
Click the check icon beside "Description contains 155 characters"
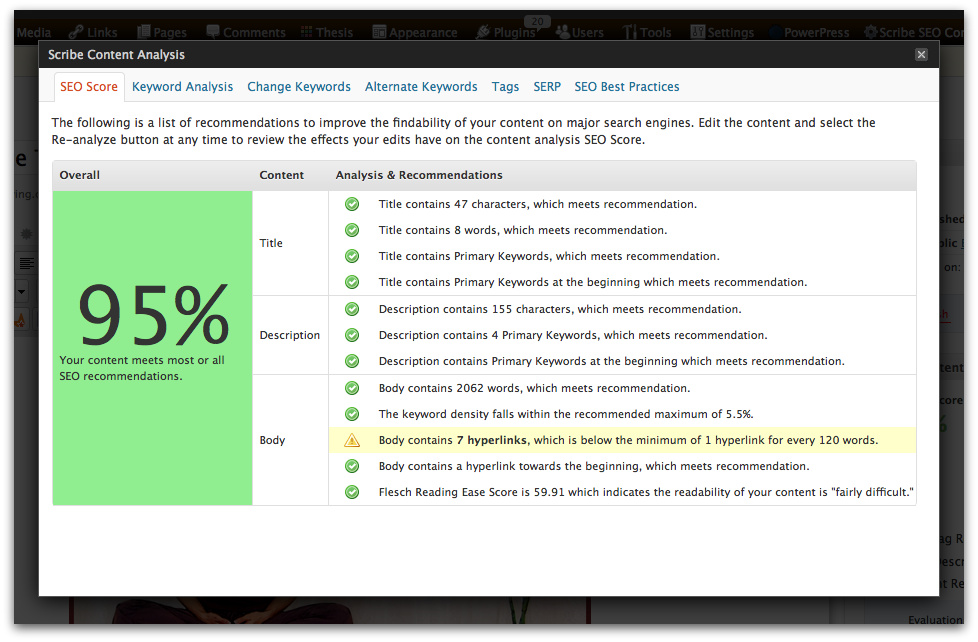[352, 309]
